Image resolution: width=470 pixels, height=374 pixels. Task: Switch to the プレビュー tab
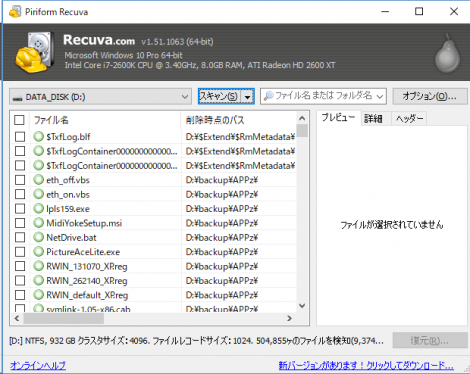pos(338,118)
